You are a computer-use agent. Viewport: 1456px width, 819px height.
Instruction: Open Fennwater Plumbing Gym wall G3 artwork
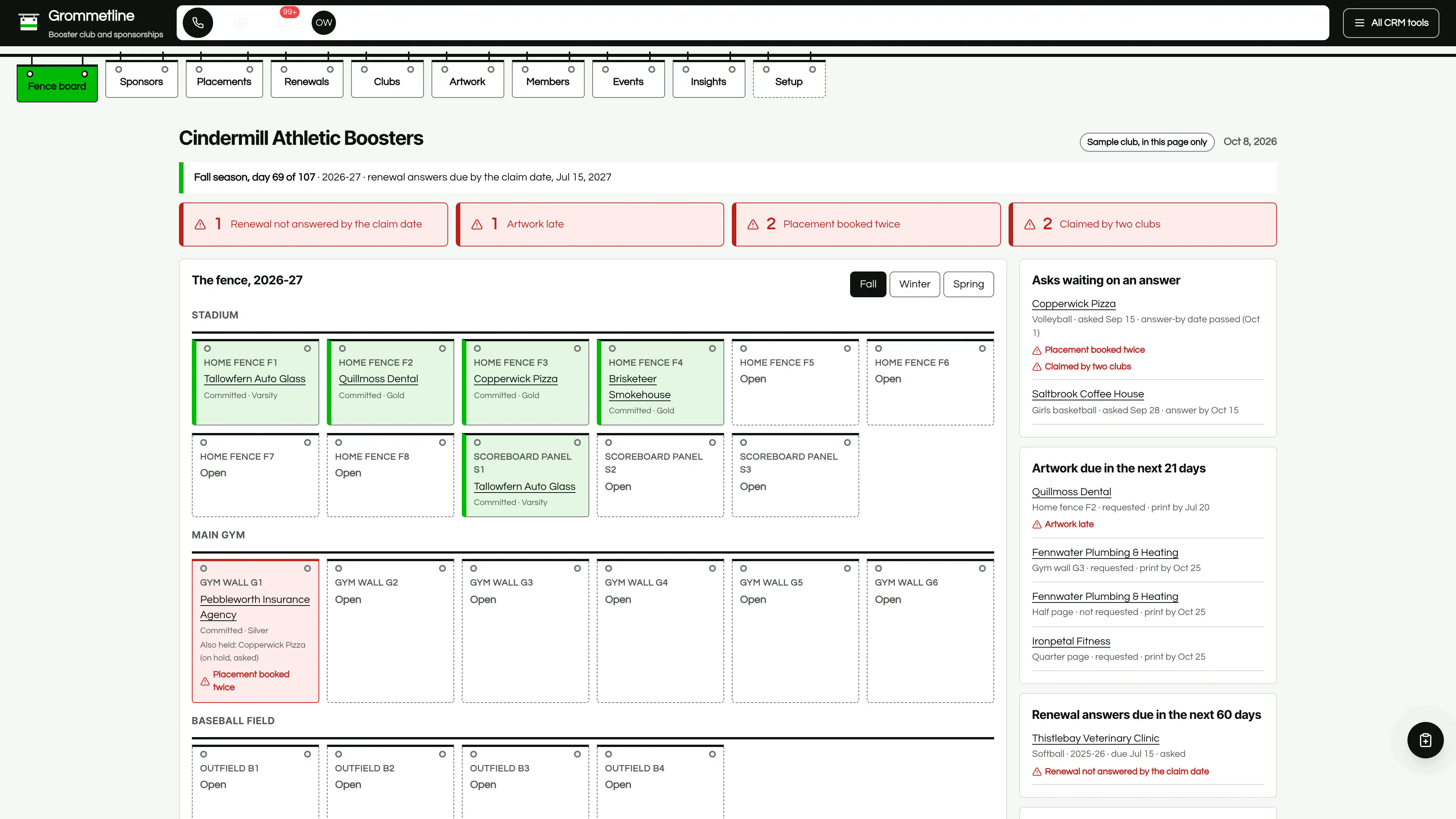(x=1105, y=553)
